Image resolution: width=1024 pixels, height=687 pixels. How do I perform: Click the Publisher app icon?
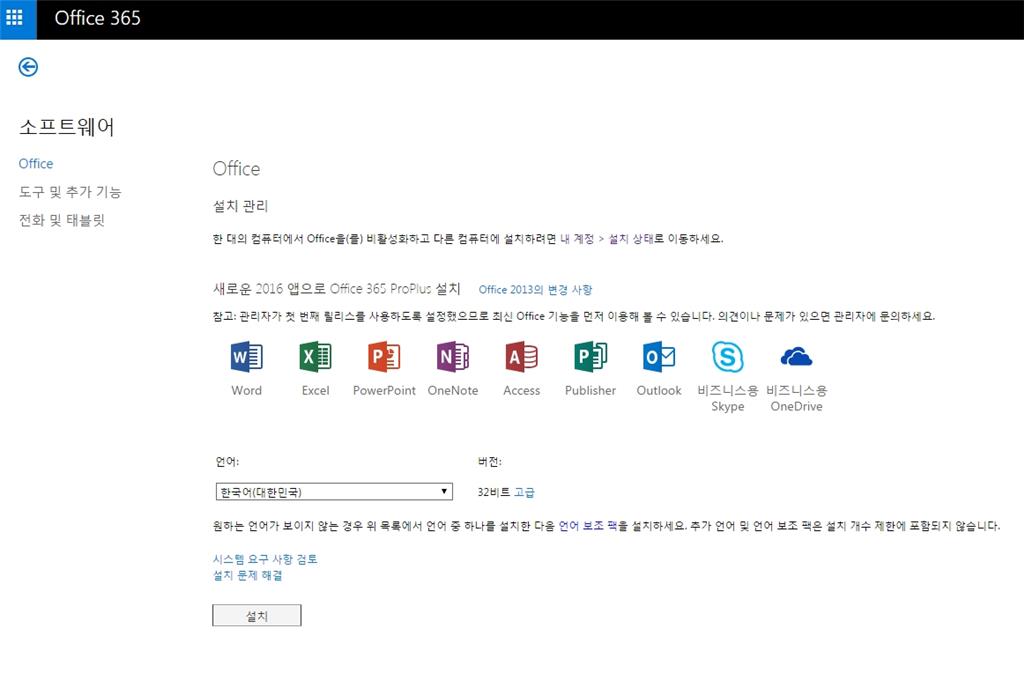coord(590,357)
